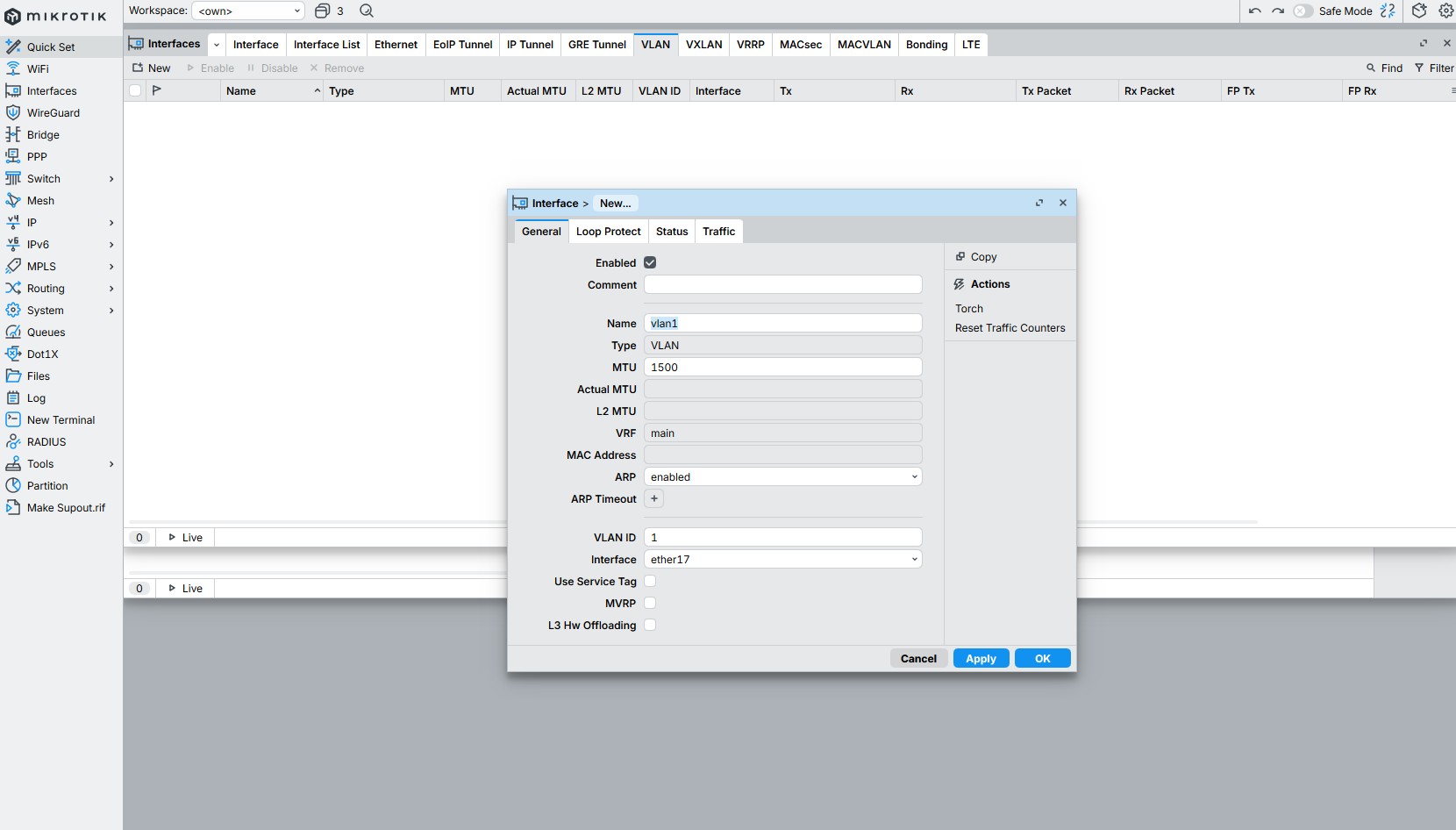Click the MikroTik logo

55,16
